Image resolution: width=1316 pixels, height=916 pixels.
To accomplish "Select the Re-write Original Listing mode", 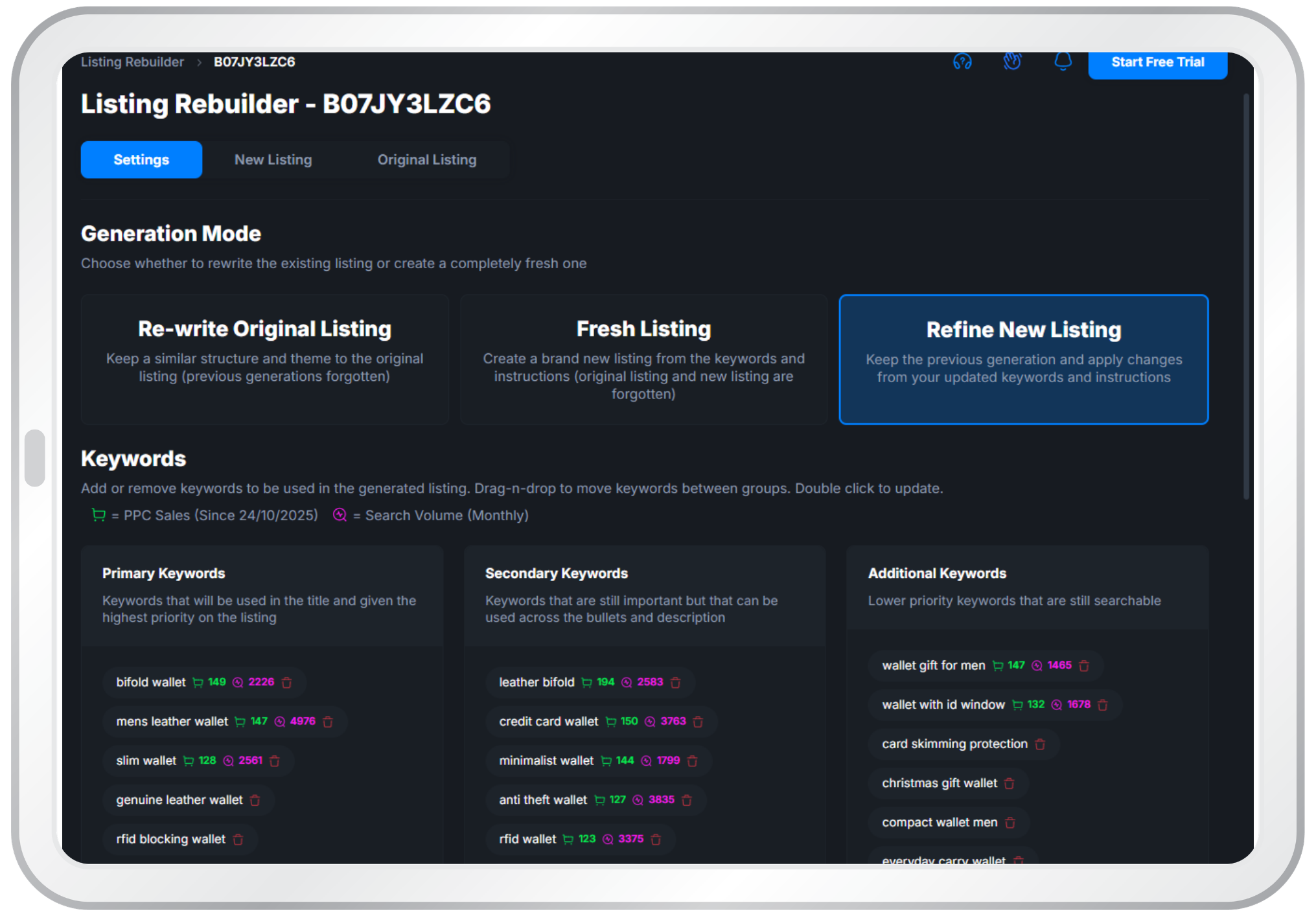I will click(x=264, y=360).
